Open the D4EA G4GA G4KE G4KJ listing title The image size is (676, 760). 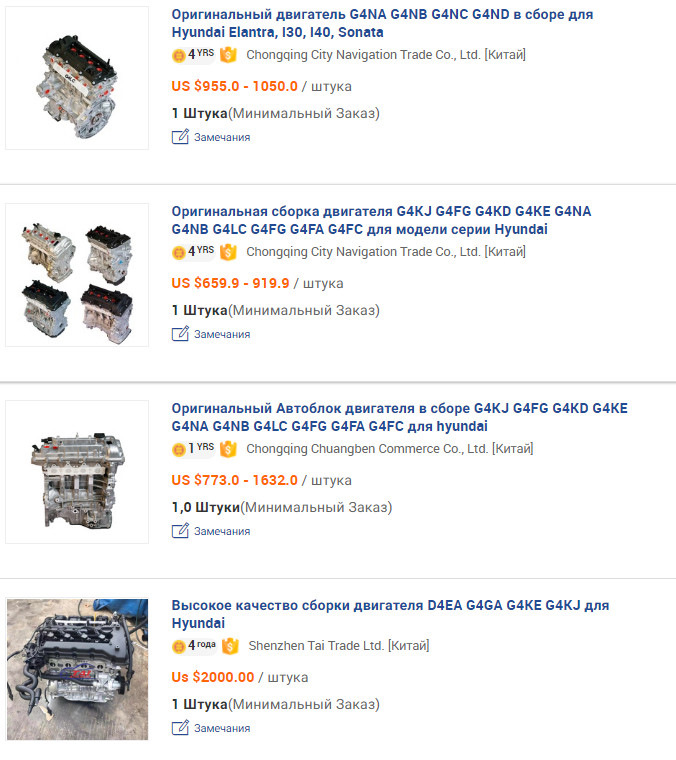point(390,614)
